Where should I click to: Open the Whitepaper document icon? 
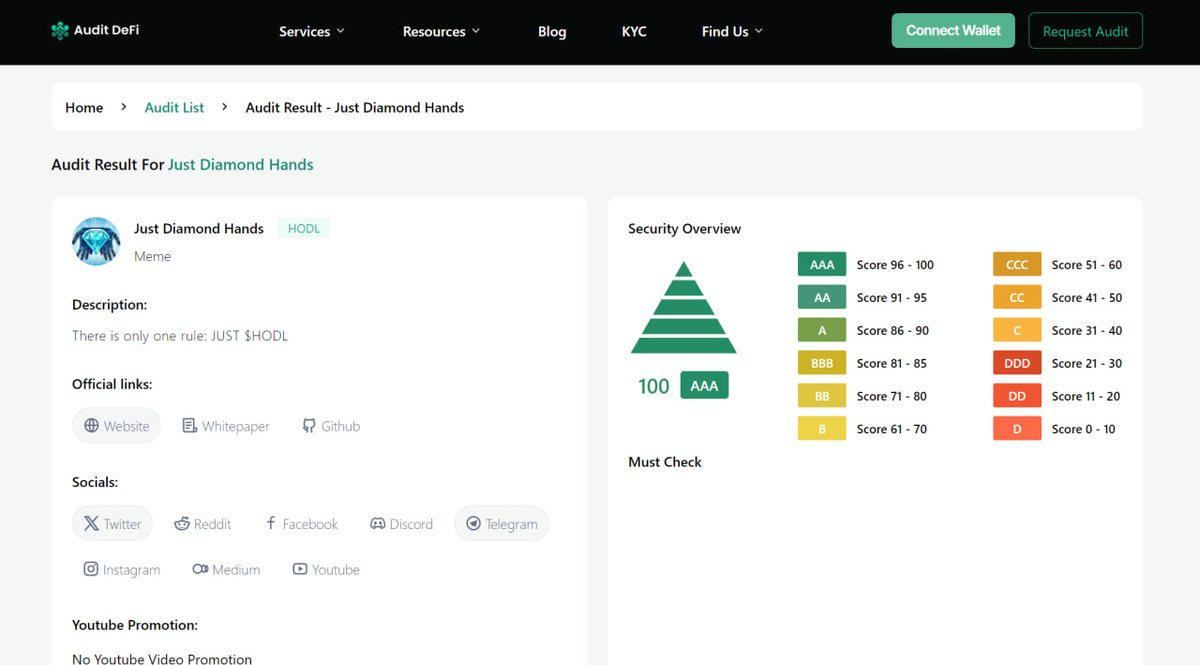pos(189,424)
